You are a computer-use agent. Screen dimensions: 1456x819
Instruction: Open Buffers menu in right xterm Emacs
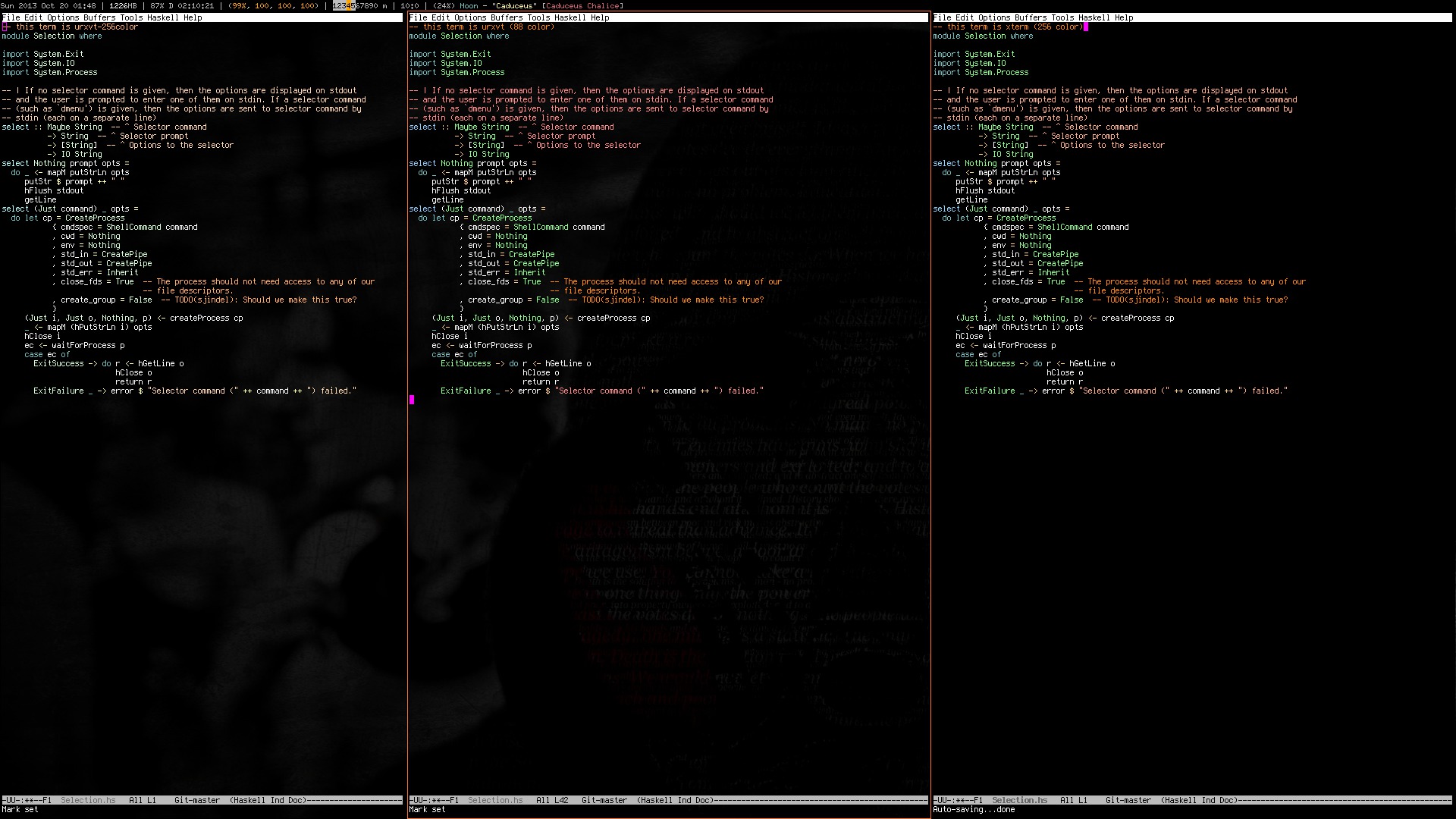coord(1030,17)
